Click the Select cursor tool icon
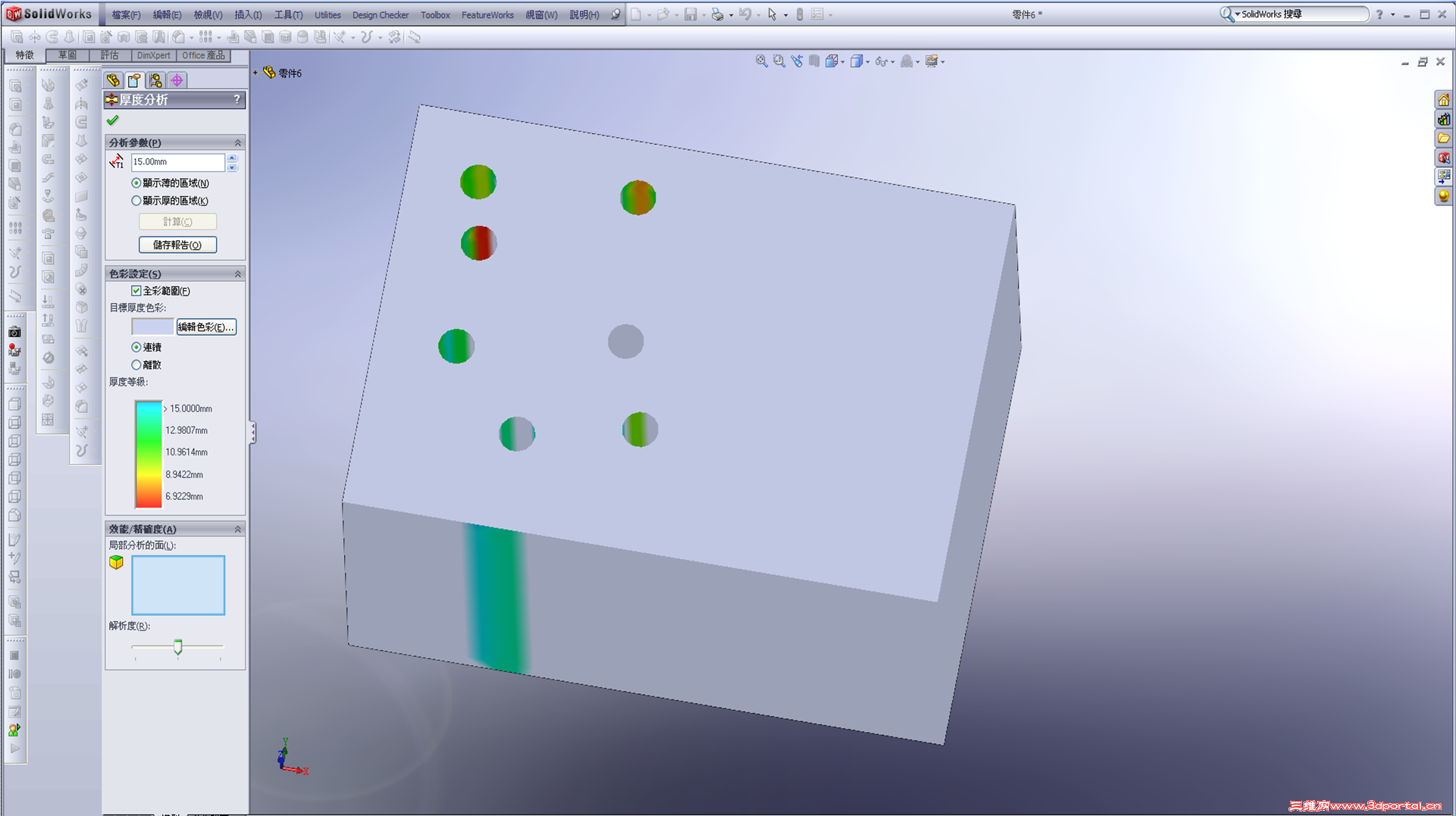This screenshot has width=1456, height=816. tap(772, 14)
